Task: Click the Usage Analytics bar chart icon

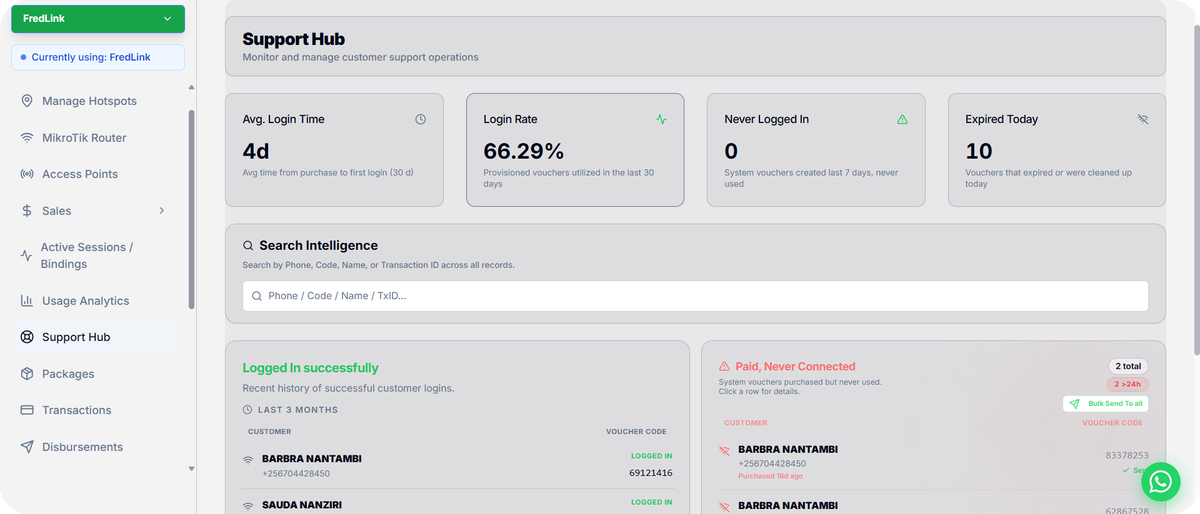Action: click(x=27, y=301)
